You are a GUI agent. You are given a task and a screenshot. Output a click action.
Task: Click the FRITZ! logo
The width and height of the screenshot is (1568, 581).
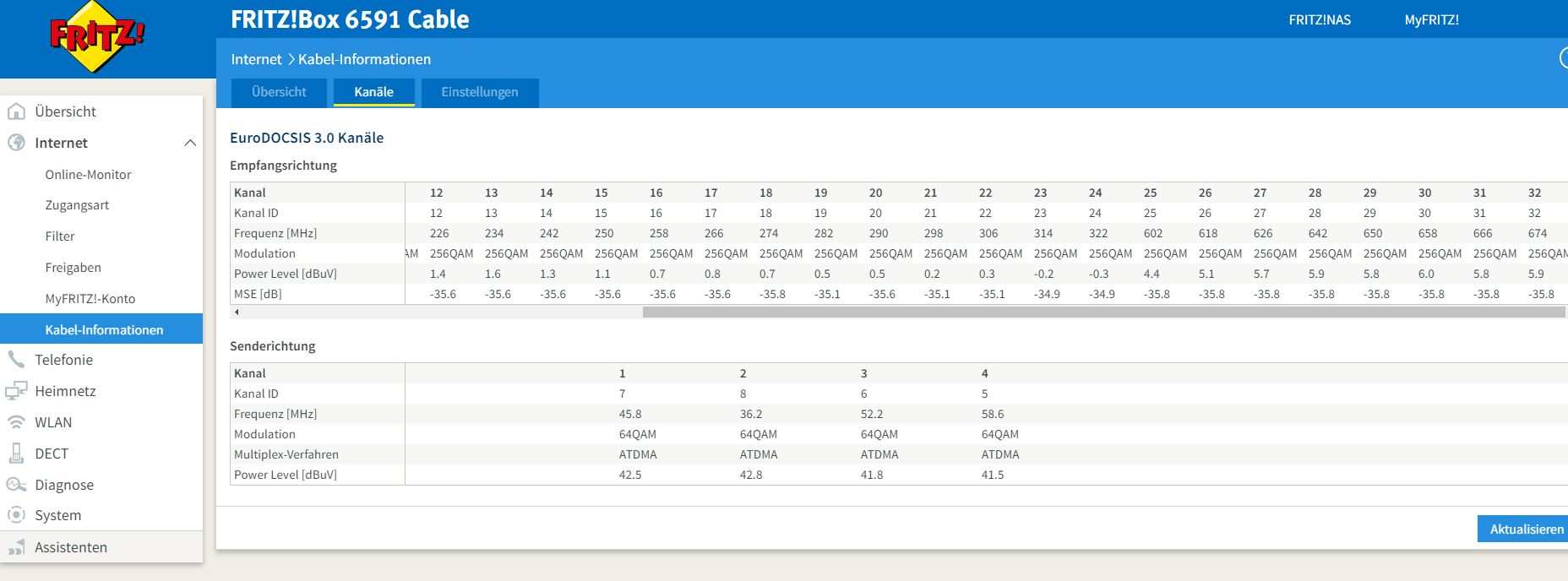tap(97, 36)
